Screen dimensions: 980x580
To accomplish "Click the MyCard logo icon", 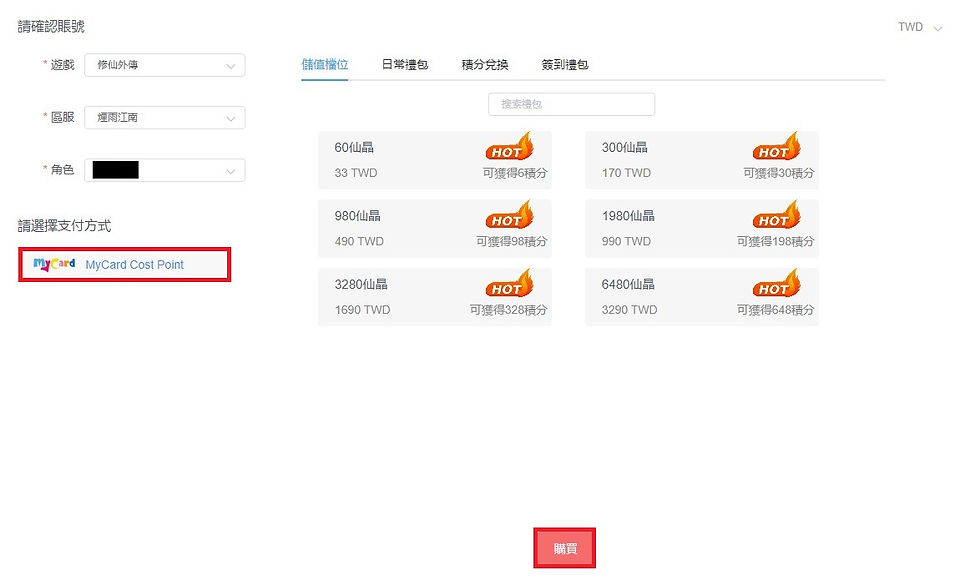I will click(54, 264).
